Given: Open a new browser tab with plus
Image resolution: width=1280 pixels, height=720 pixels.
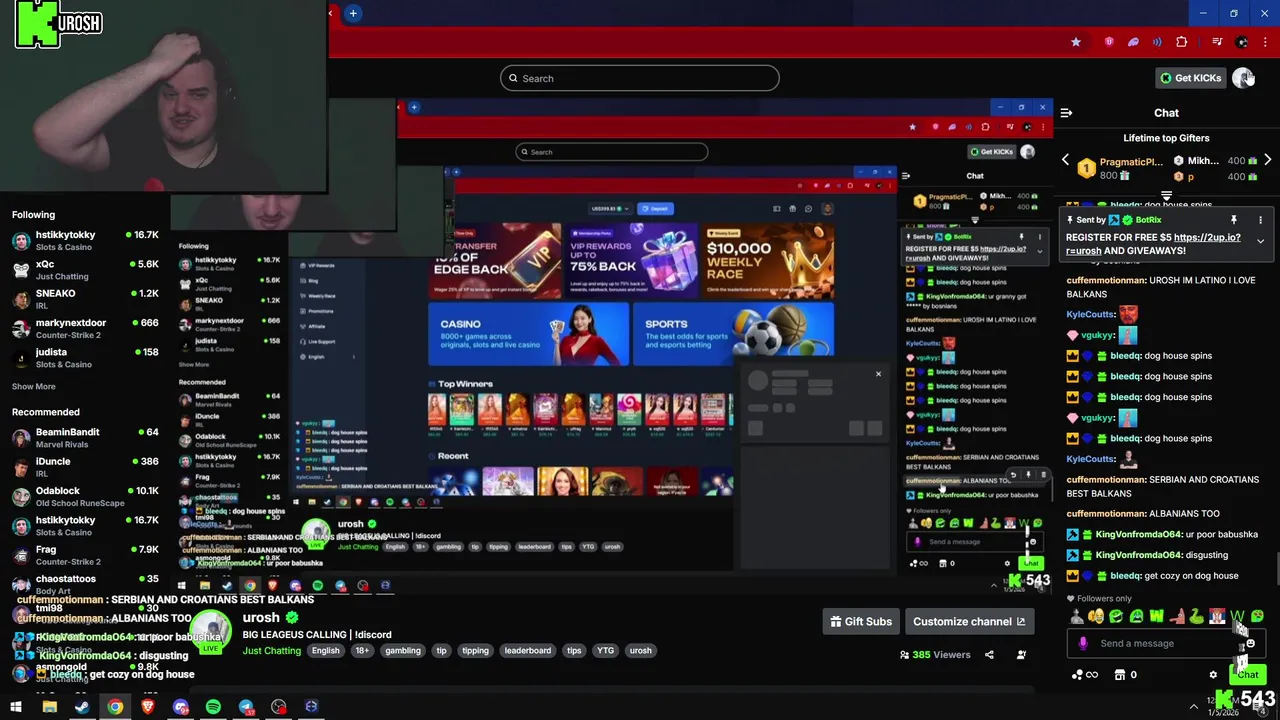Looking at the screenshot, I should [x=353, y=13].
